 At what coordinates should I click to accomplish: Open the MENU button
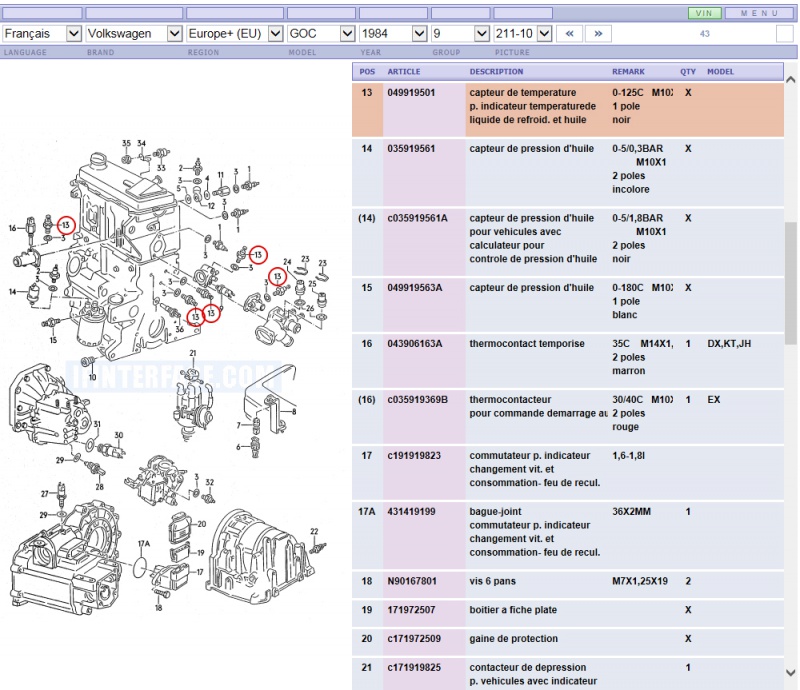(x=760, y=13)
